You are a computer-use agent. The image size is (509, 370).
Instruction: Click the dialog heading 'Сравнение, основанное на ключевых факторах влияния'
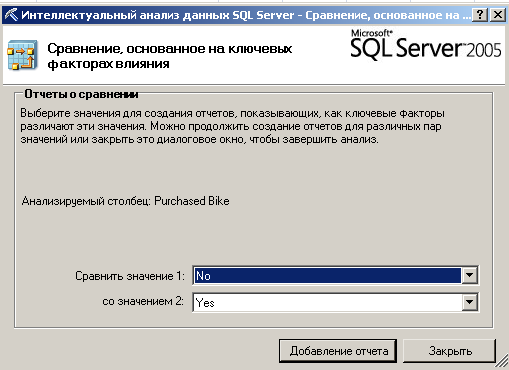coord(170,56)
